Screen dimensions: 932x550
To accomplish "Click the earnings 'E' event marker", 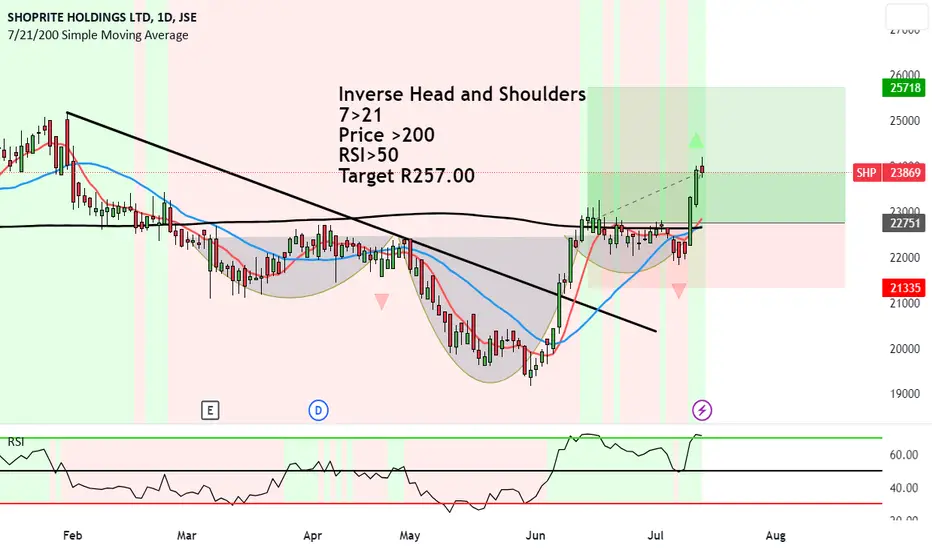I will (210, 410).
